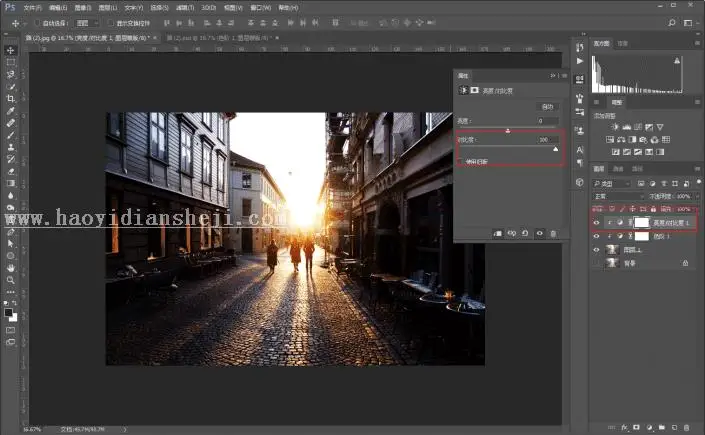The width and height of the screenshot is (705, 435).
Task: Open 3D cube panel icon in dock
Action: point(580,182)
